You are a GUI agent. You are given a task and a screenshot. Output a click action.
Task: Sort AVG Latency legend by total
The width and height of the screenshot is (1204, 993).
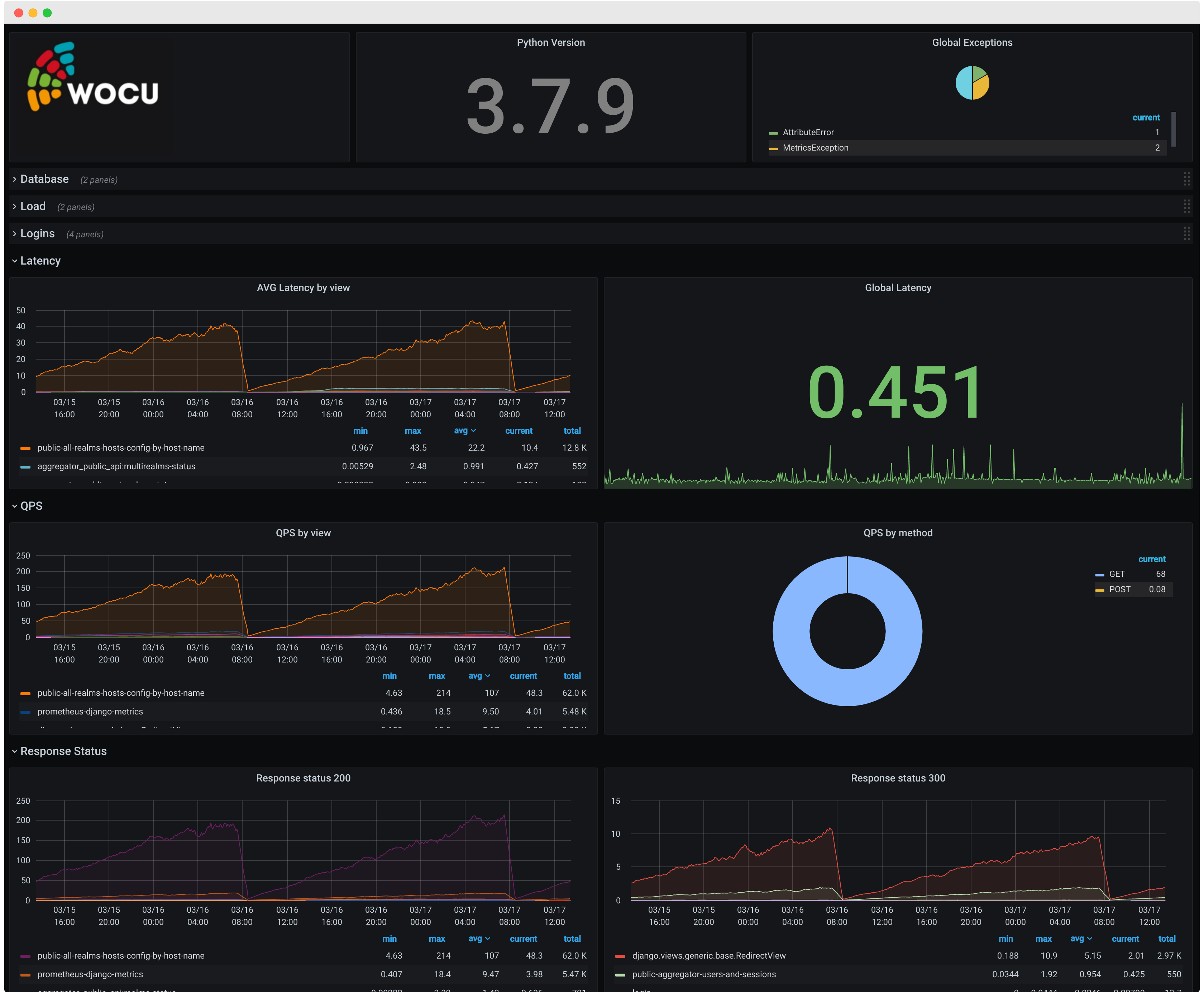pyautogui.click(x=572, y=431)
